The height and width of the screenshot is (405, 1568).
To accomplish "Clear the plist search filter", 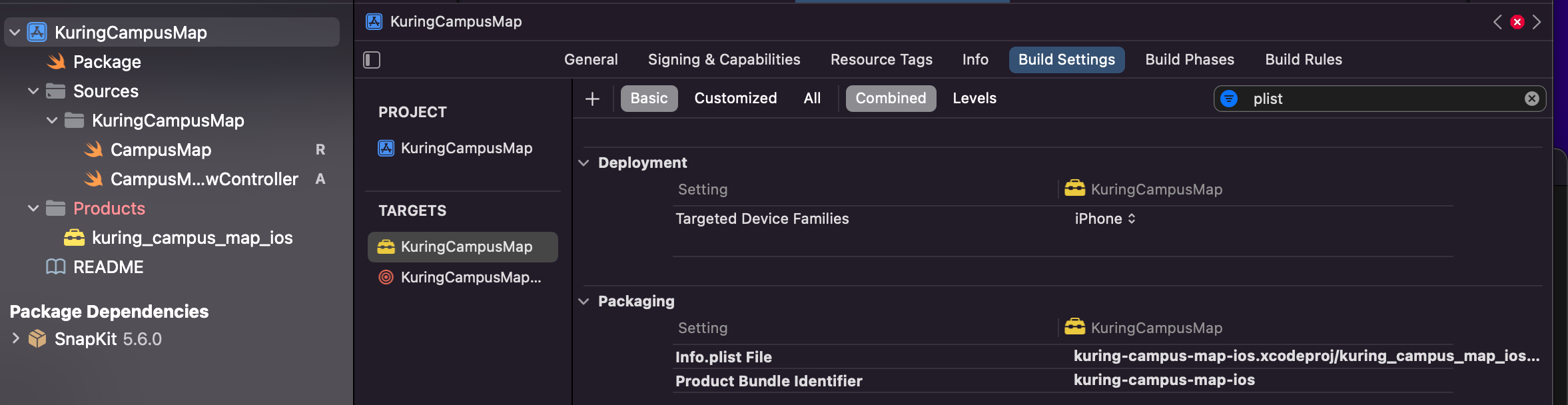I will (x=1531, y=99).
